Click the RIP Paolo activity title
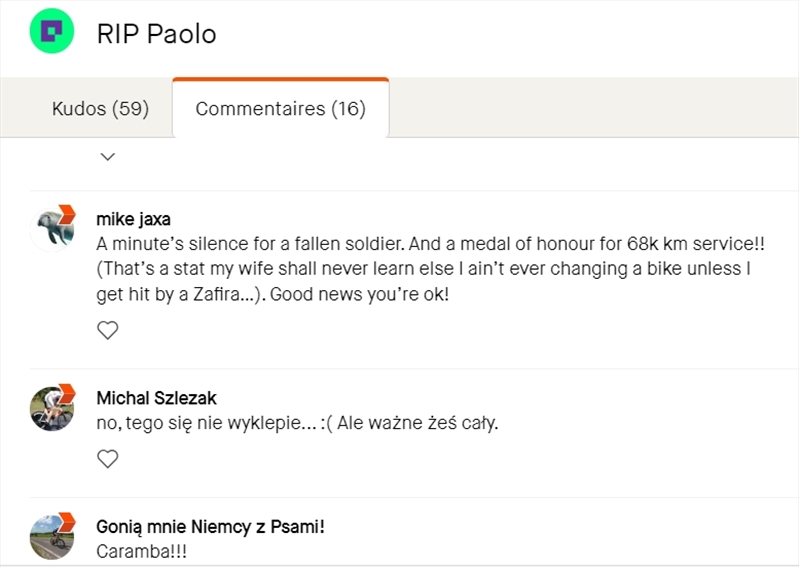The height and width of the screenshot is (567, 799). click(156, 34)
